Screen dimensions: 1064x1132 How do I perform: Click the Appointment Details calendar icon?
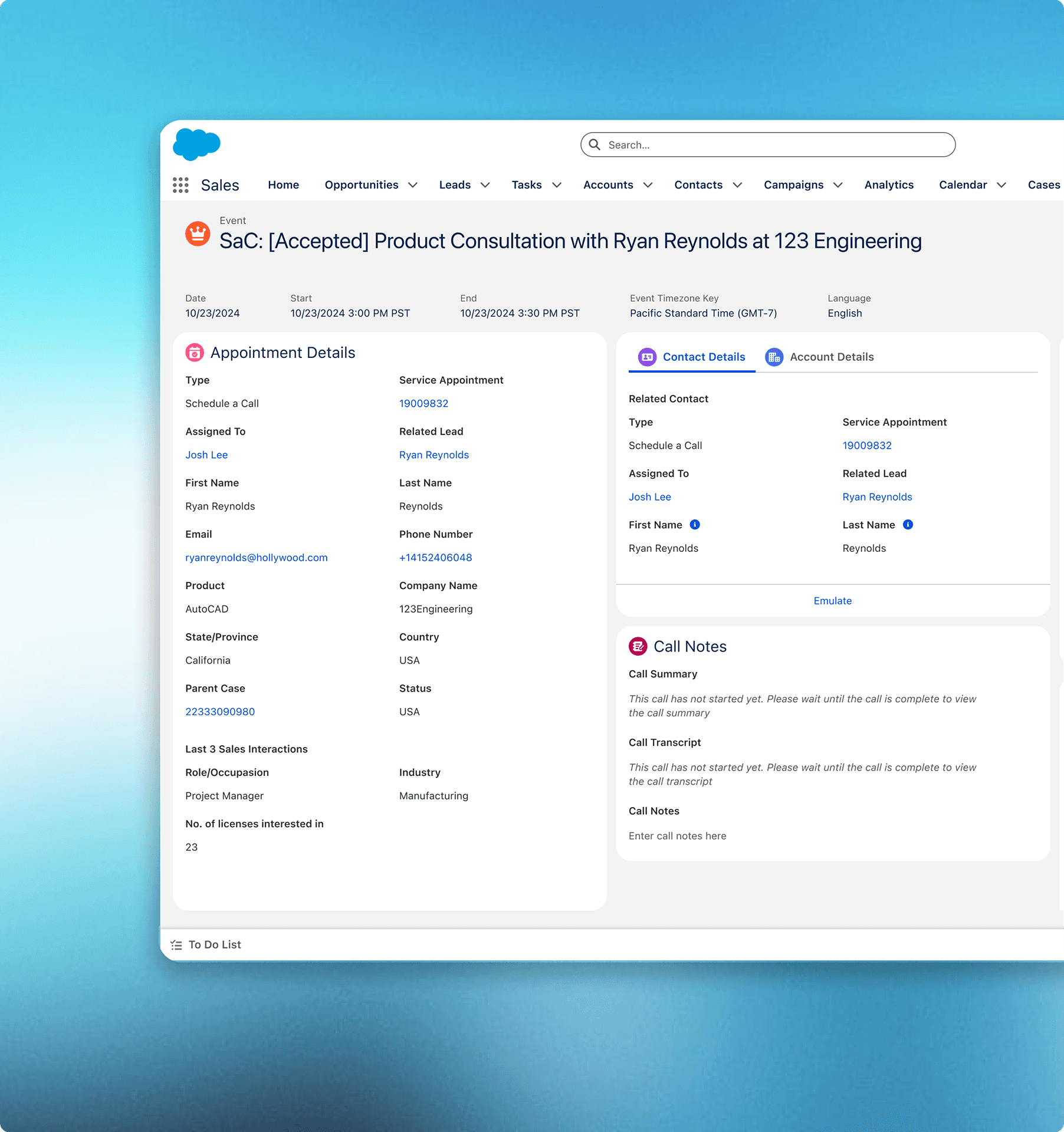coord(195,353)
